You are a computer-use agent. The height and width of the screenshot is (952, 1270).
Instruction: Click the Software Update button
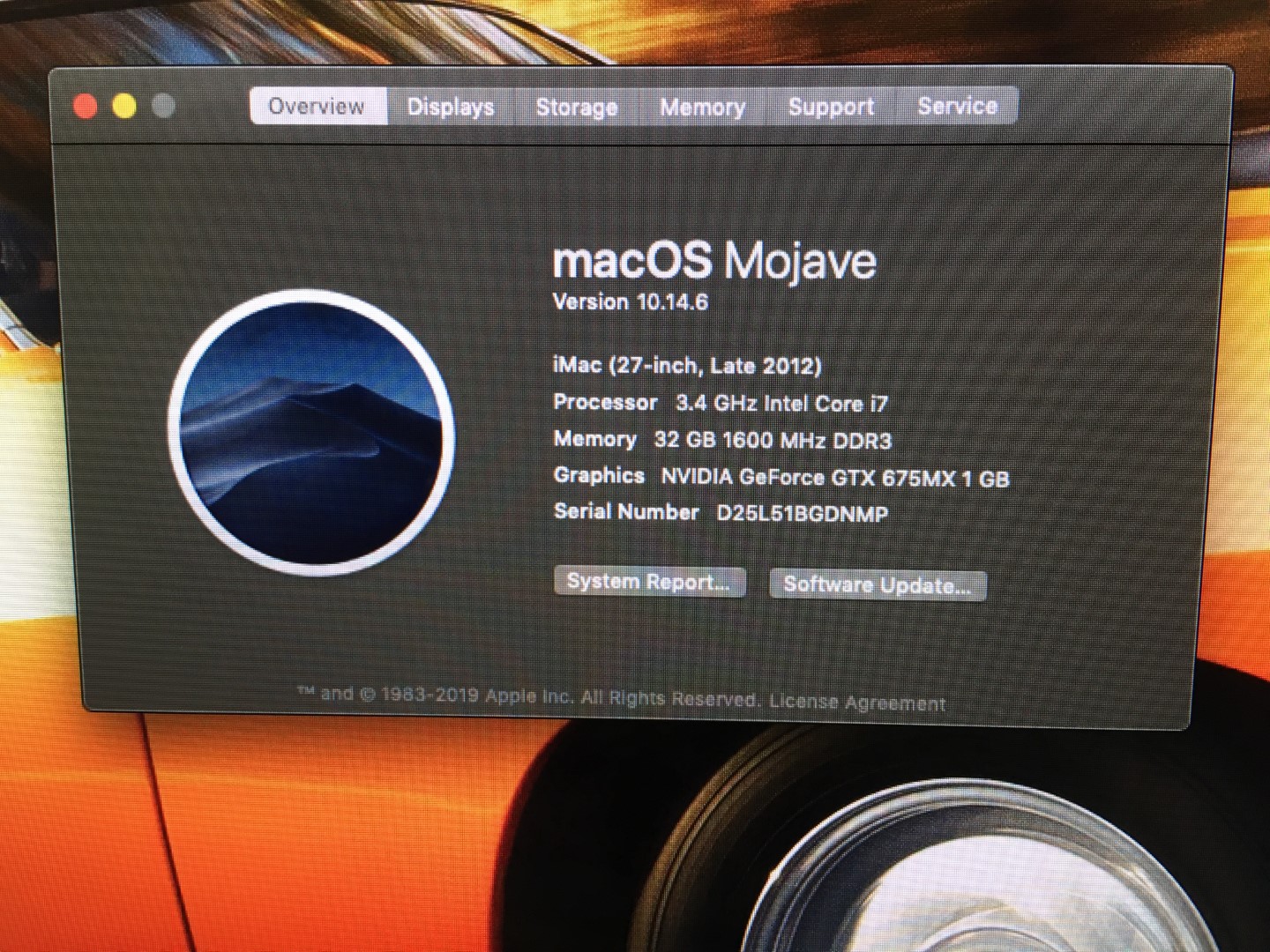coord(878,584)
